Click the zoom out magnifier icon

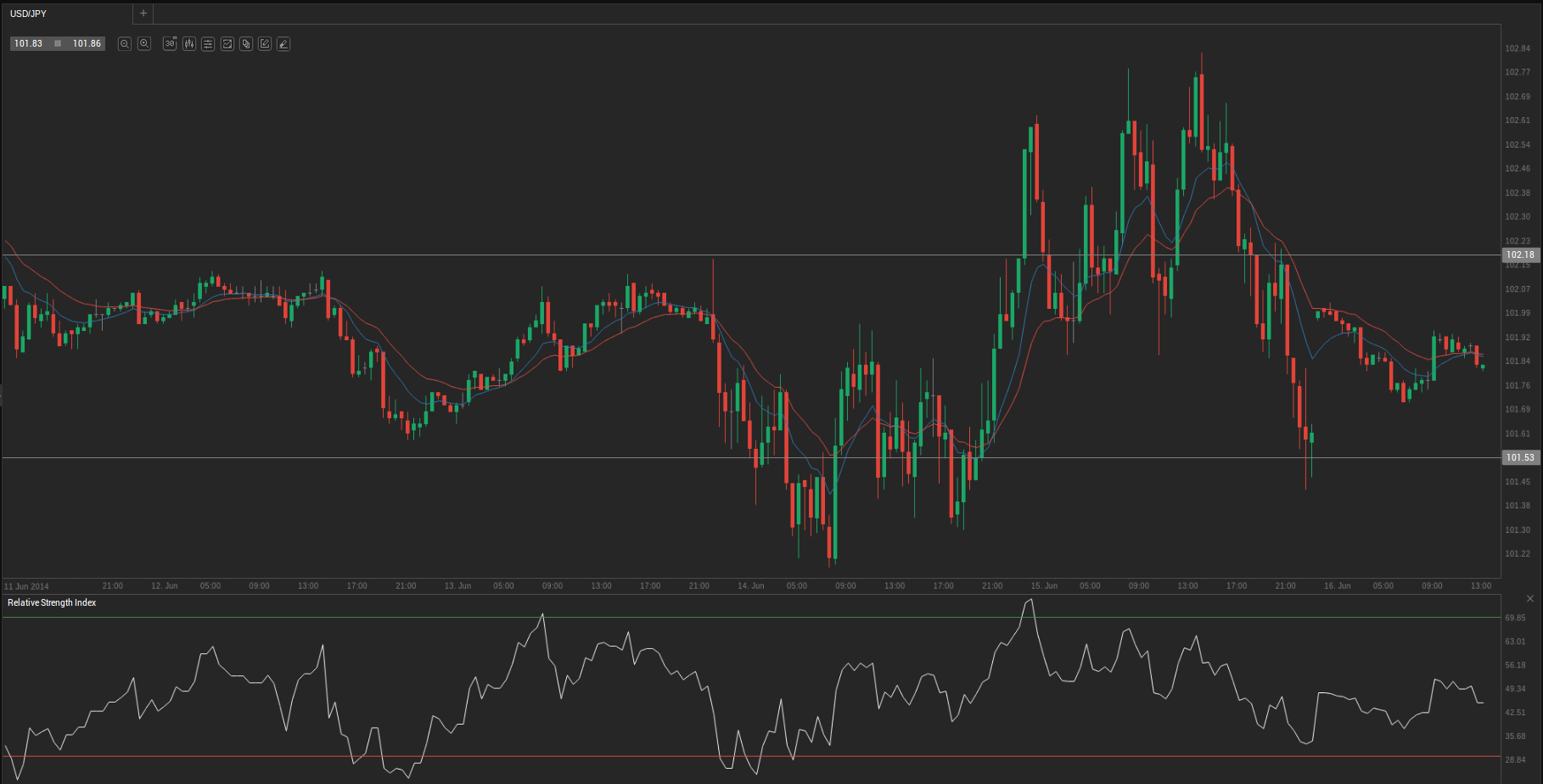[x=125, y=44]
